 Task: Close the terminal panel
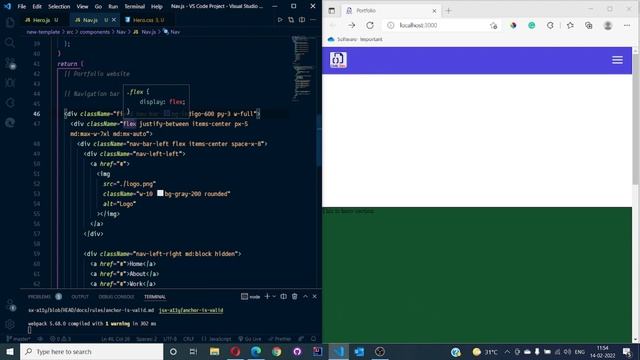point(314,296)
